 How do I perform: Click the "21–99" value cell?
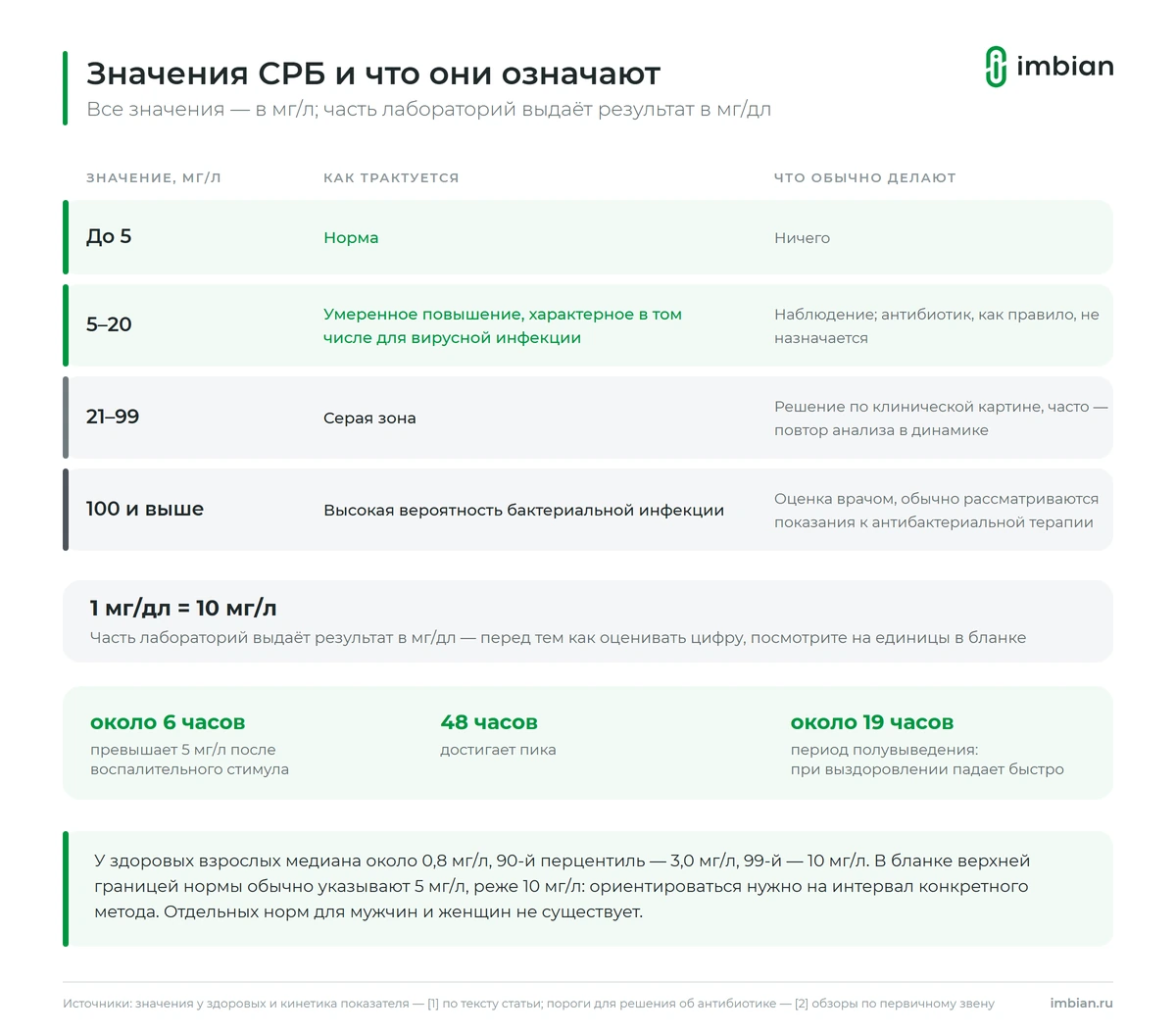pyautogui.click(x=113, y=417)
